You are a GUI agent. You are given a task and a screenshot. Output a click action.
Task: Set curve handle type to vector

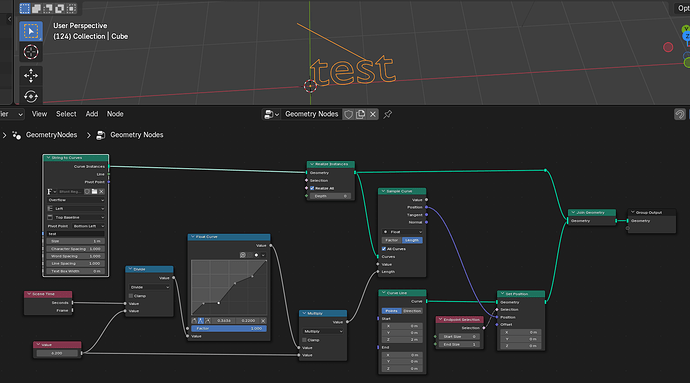[x=201, y=320]
